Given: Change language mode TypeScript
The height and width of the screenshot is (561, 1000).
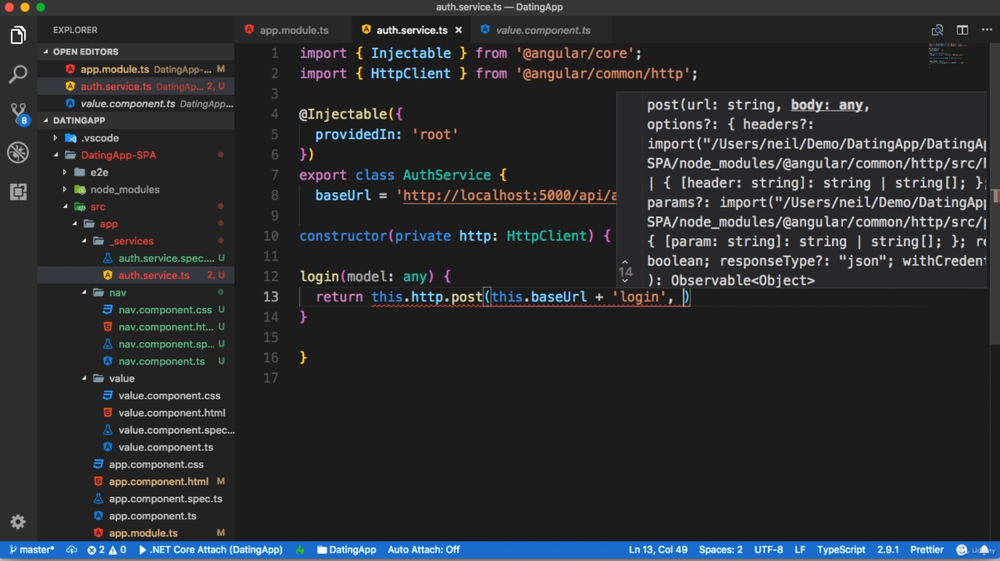Looking at the screenshot, I should 841,550.
